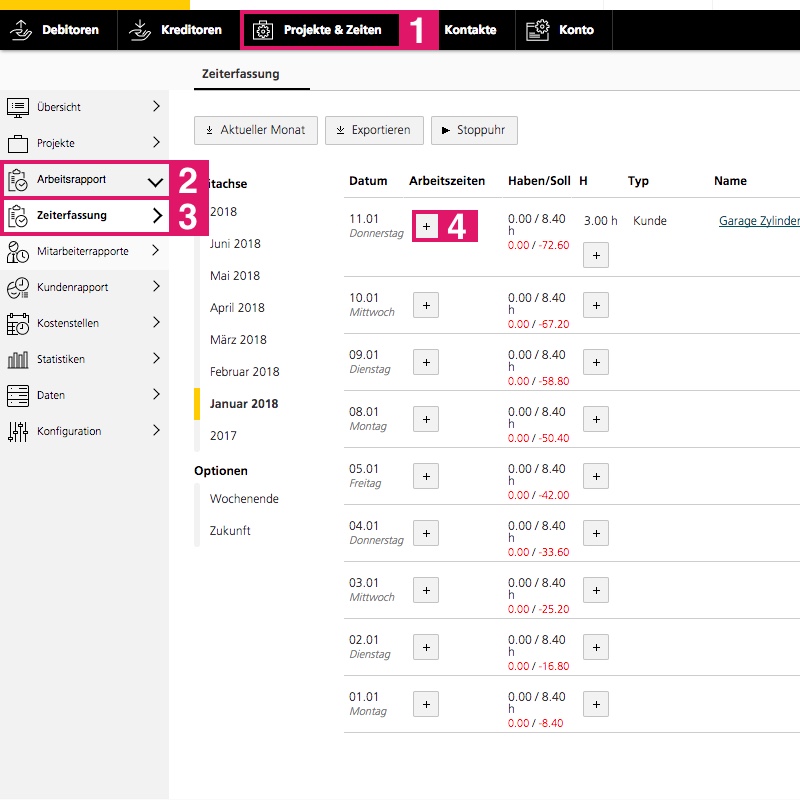800x800 pixels.
Task: Click the Kreditoren icon in top bar
Action: coord(139,30)
